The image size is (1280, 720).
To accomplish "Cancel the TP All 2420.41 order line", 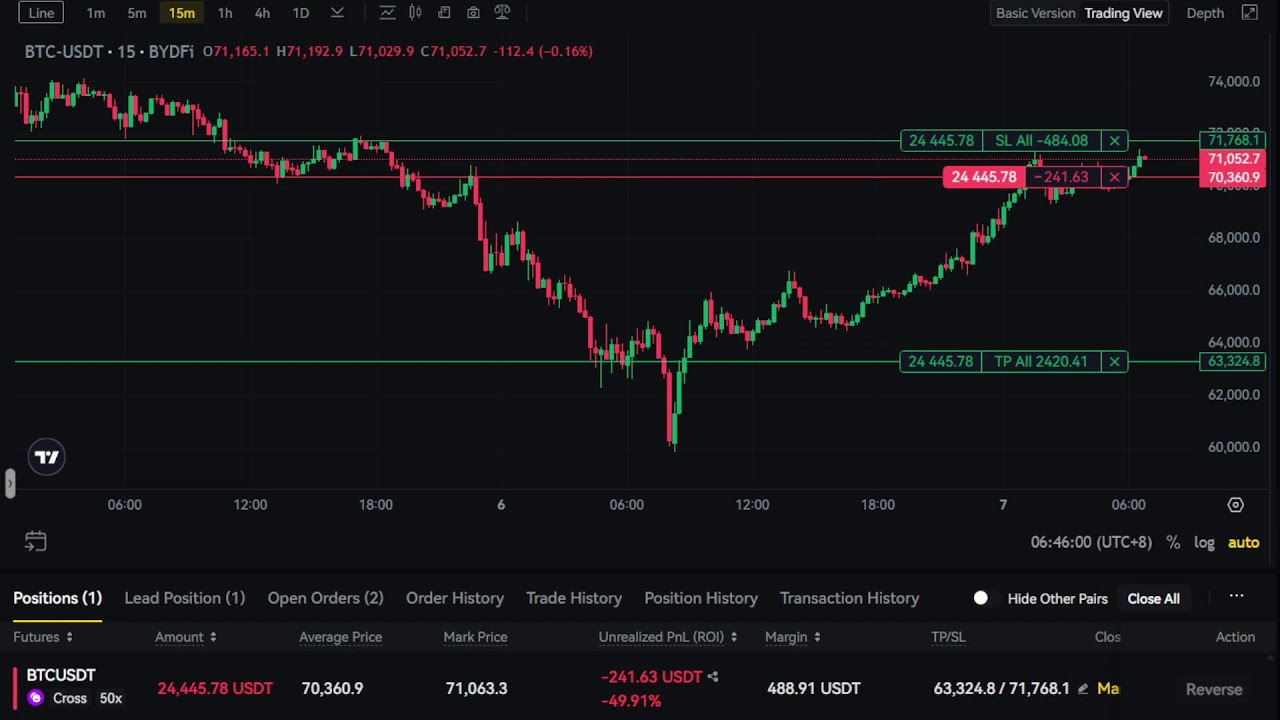I will coord(1114,362).
